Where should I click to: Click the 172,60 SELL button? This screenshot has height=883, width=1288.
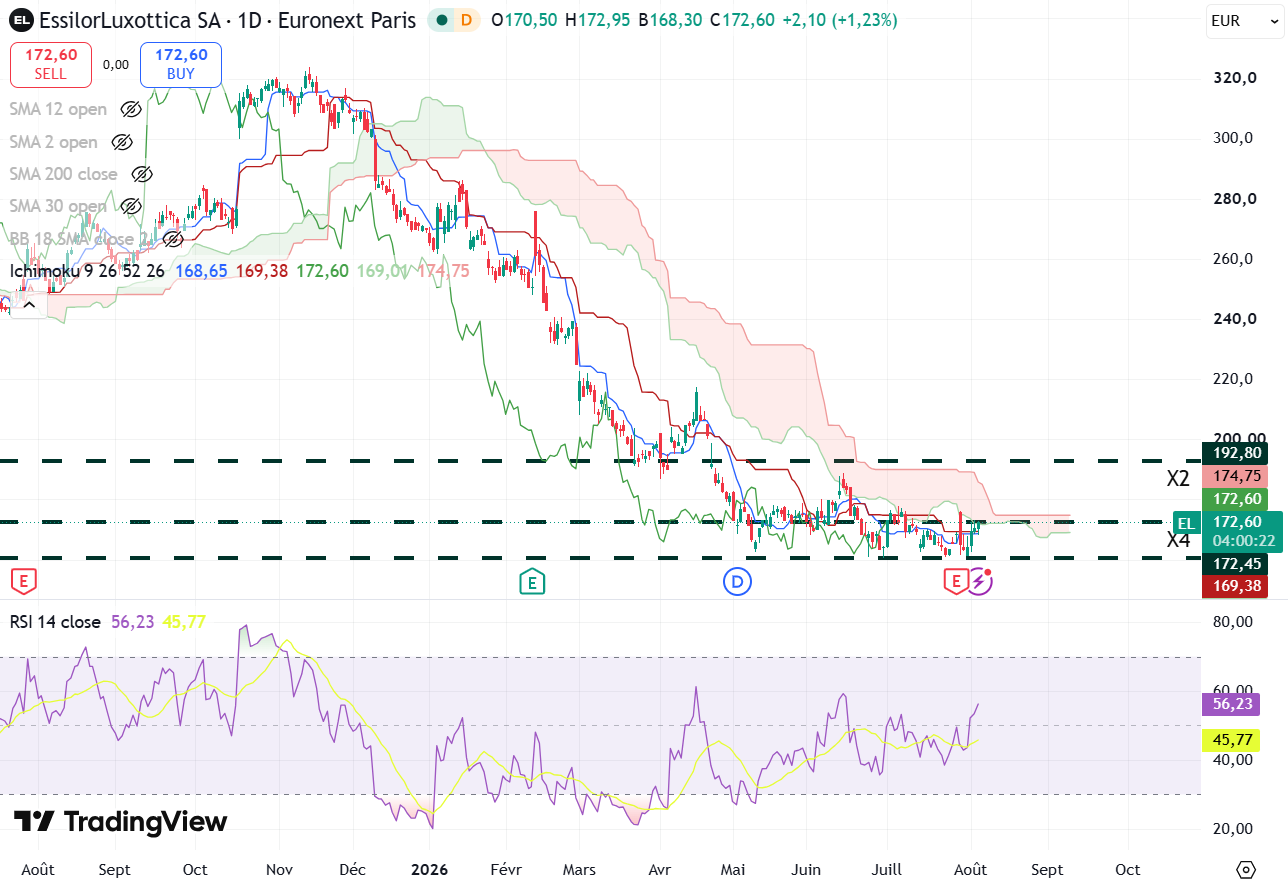(x=51, y=65)
